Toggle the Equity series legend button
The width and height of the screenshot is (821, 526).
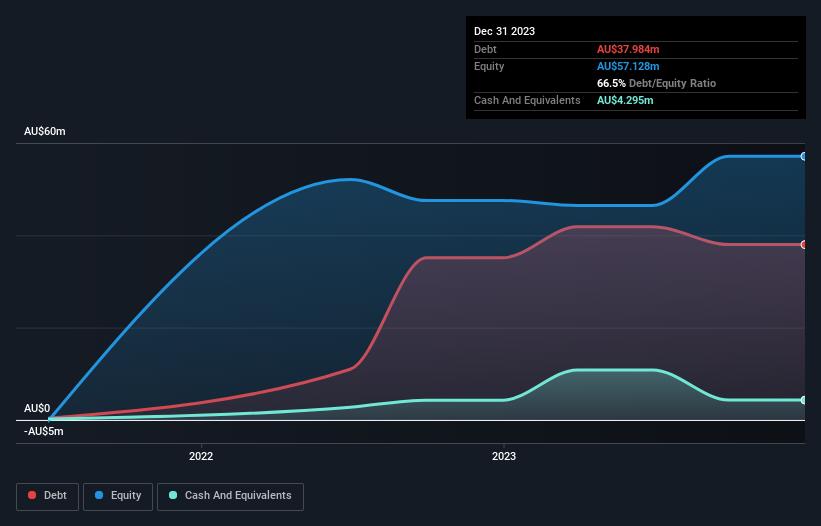coord(118,496)
